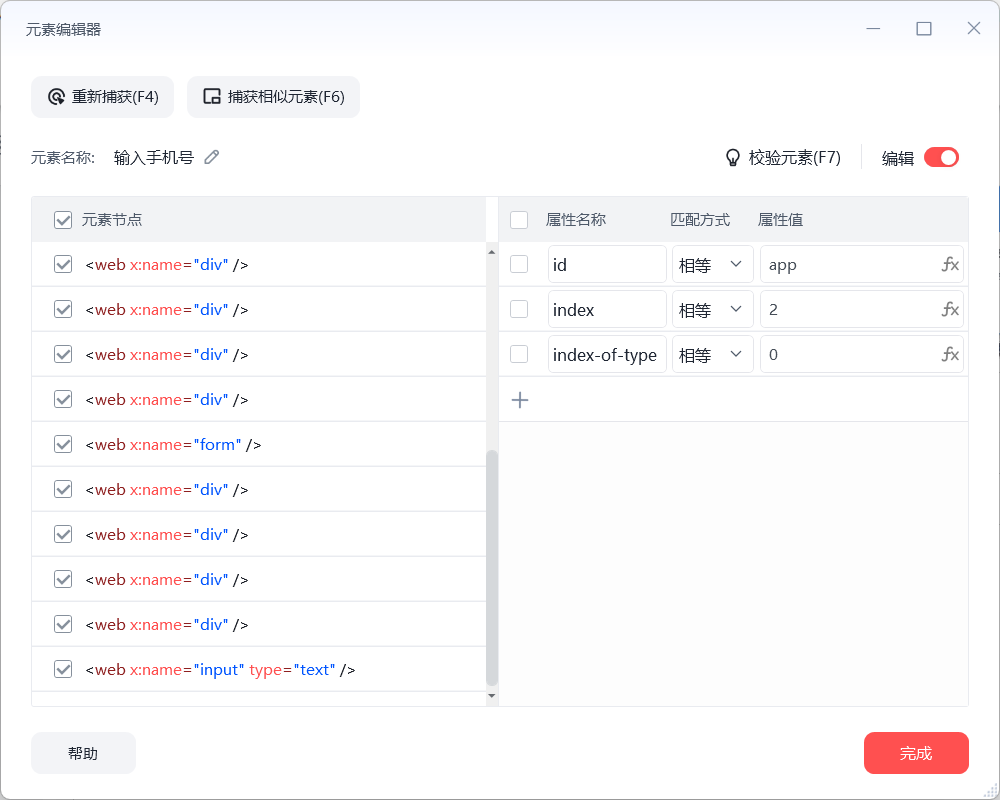Turn off the 编辑 edit switch
This screenshot has width=1000, height=800.
[x=941, y=158]
